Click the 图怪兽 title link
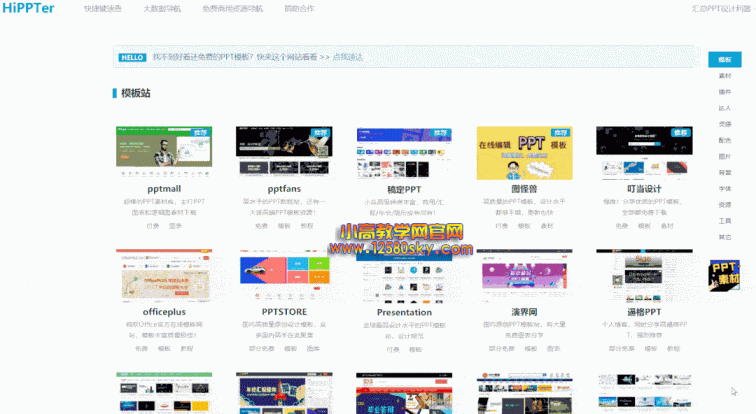 pyautogui.click(x=524, y=189)
